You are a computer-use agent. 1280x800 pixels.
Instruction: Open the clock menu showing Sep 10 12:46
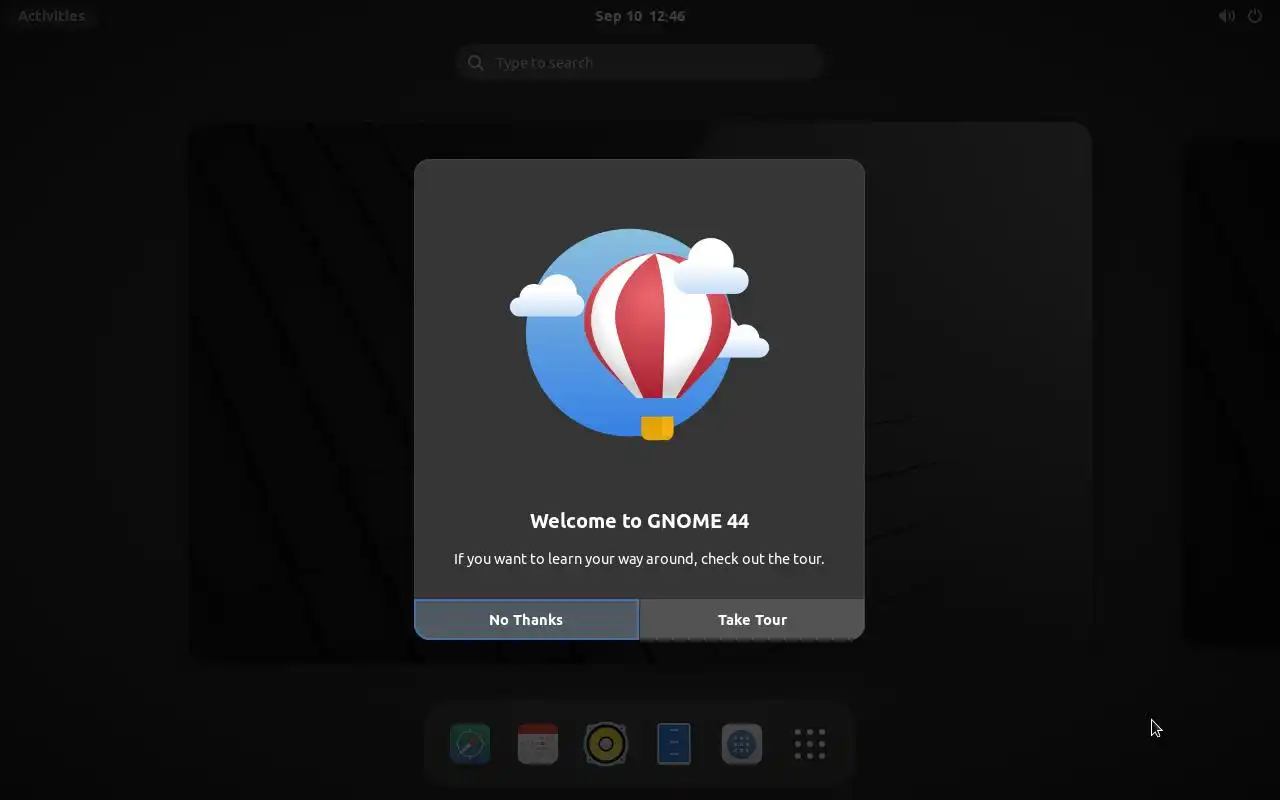640,15
